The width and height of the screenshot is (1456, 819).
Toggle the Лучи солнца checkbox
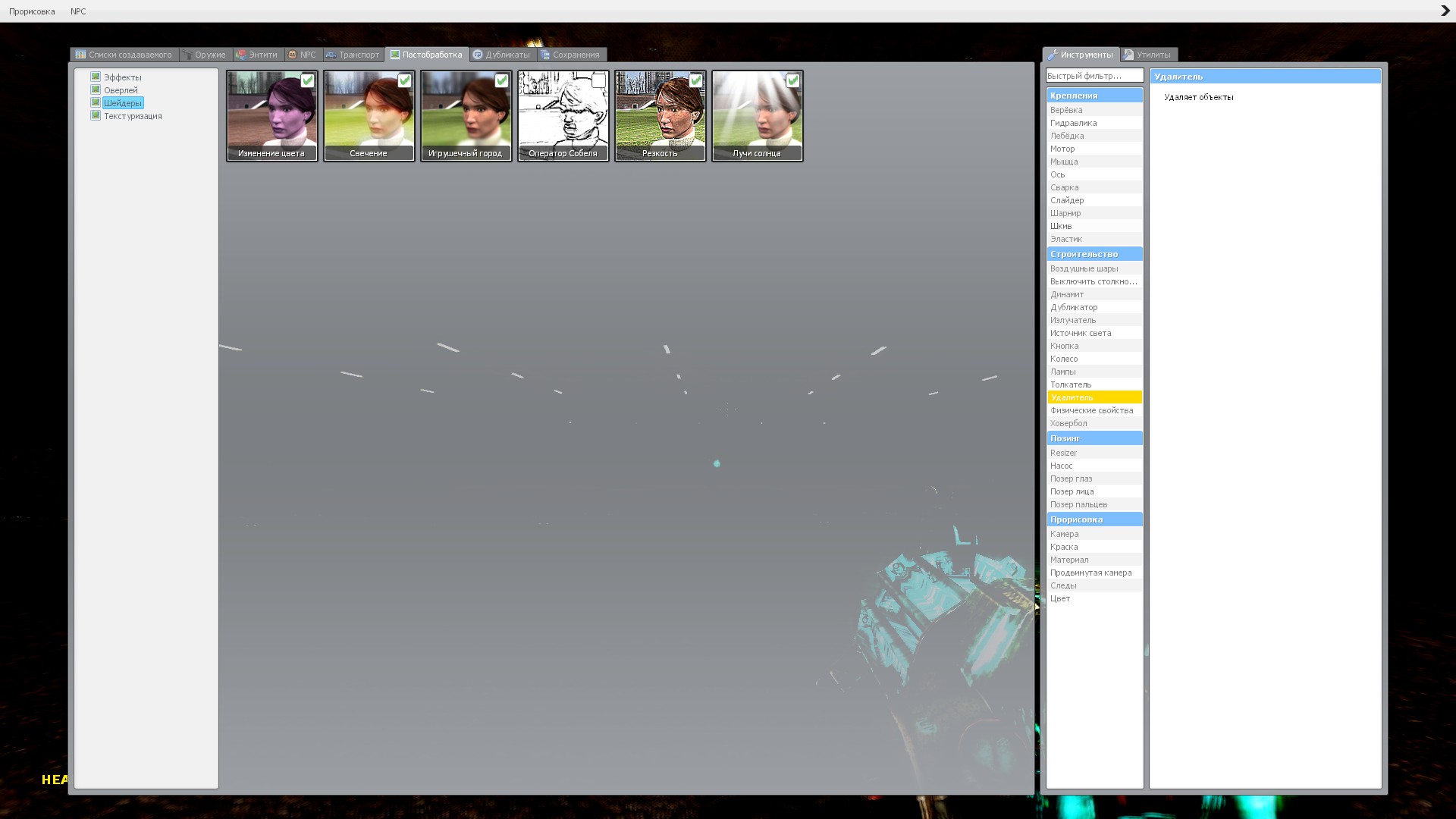tap(792, 80)
